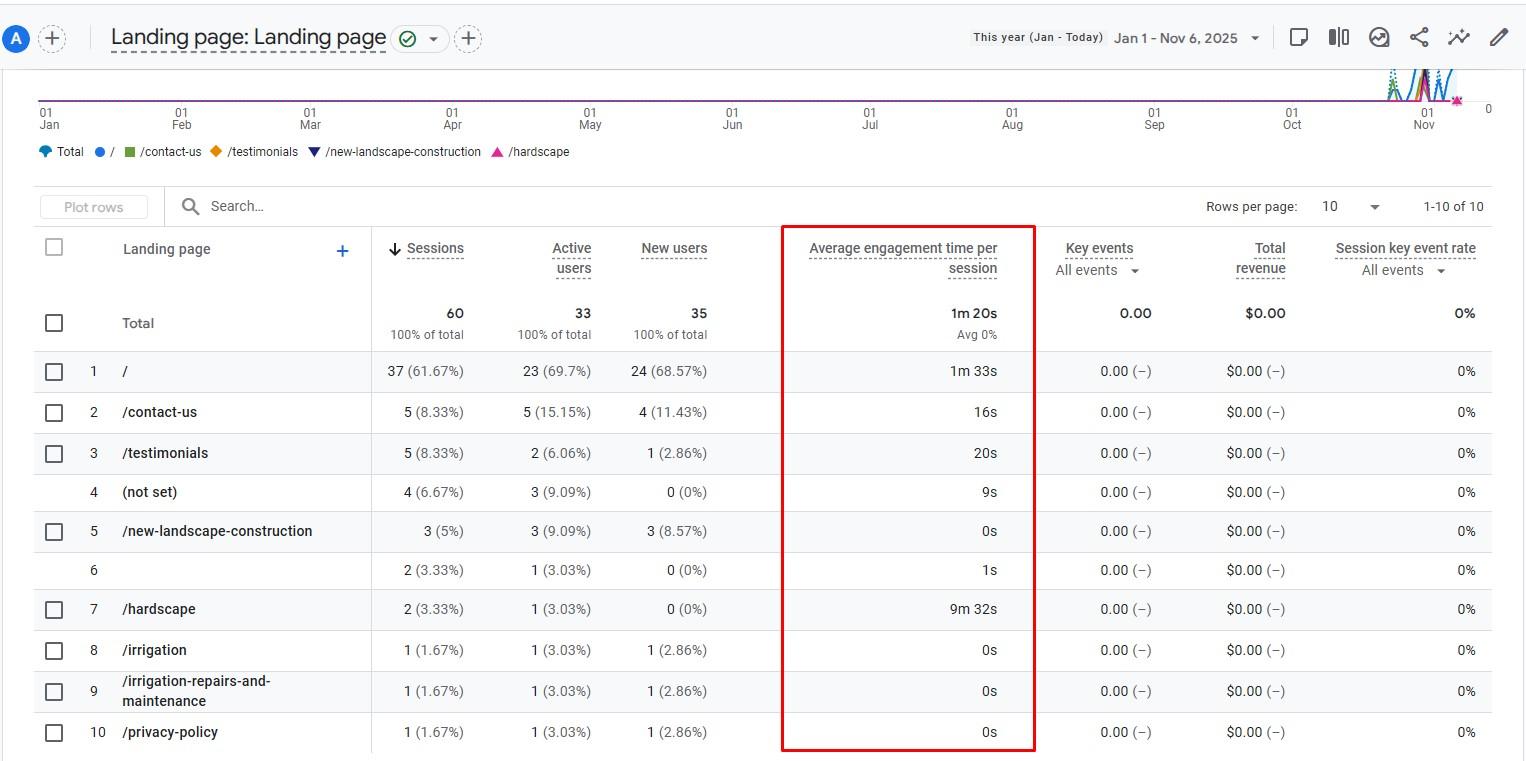This screenshot has width=1526, height=761.
Task: Click the Share this report icon
Action: pos(1418,37)
